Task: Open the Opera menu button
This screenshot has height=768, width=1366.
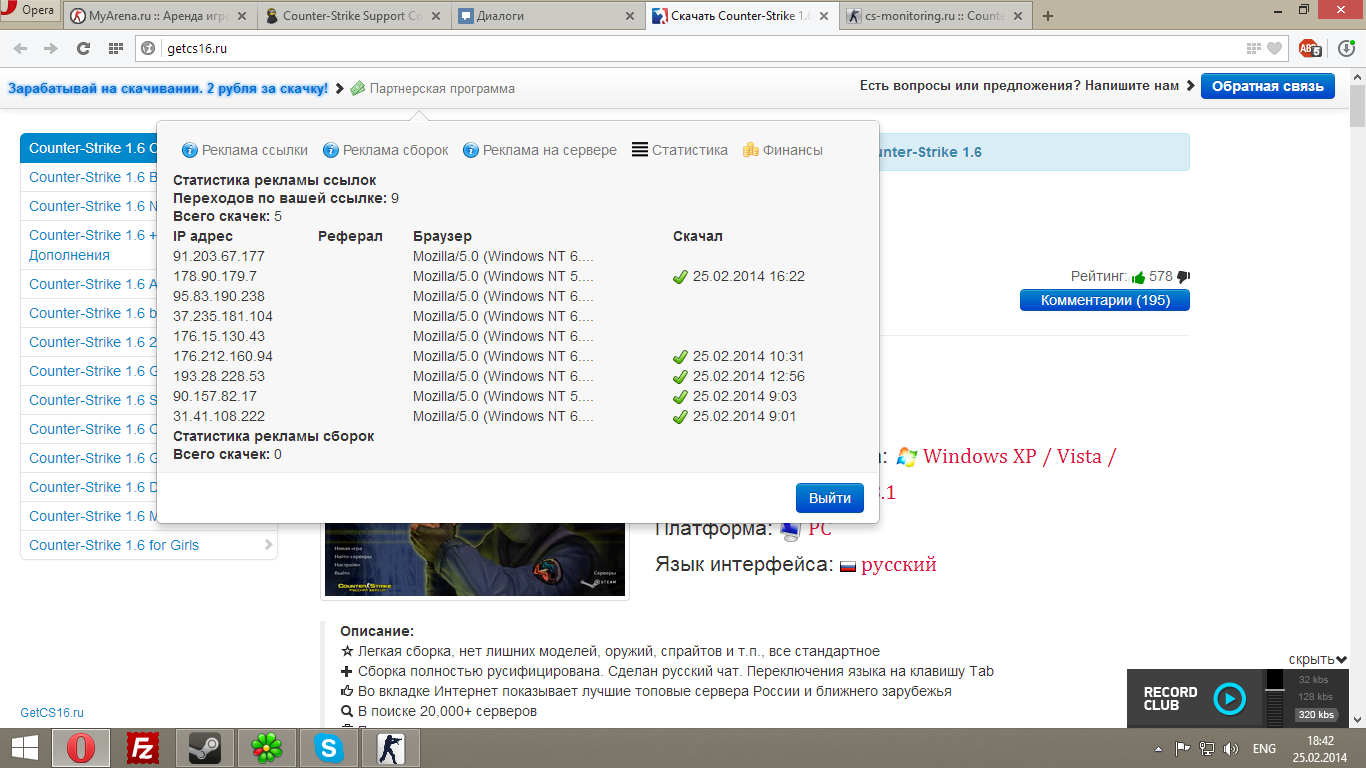Action: pyautogui.click(x=31, y=11)
